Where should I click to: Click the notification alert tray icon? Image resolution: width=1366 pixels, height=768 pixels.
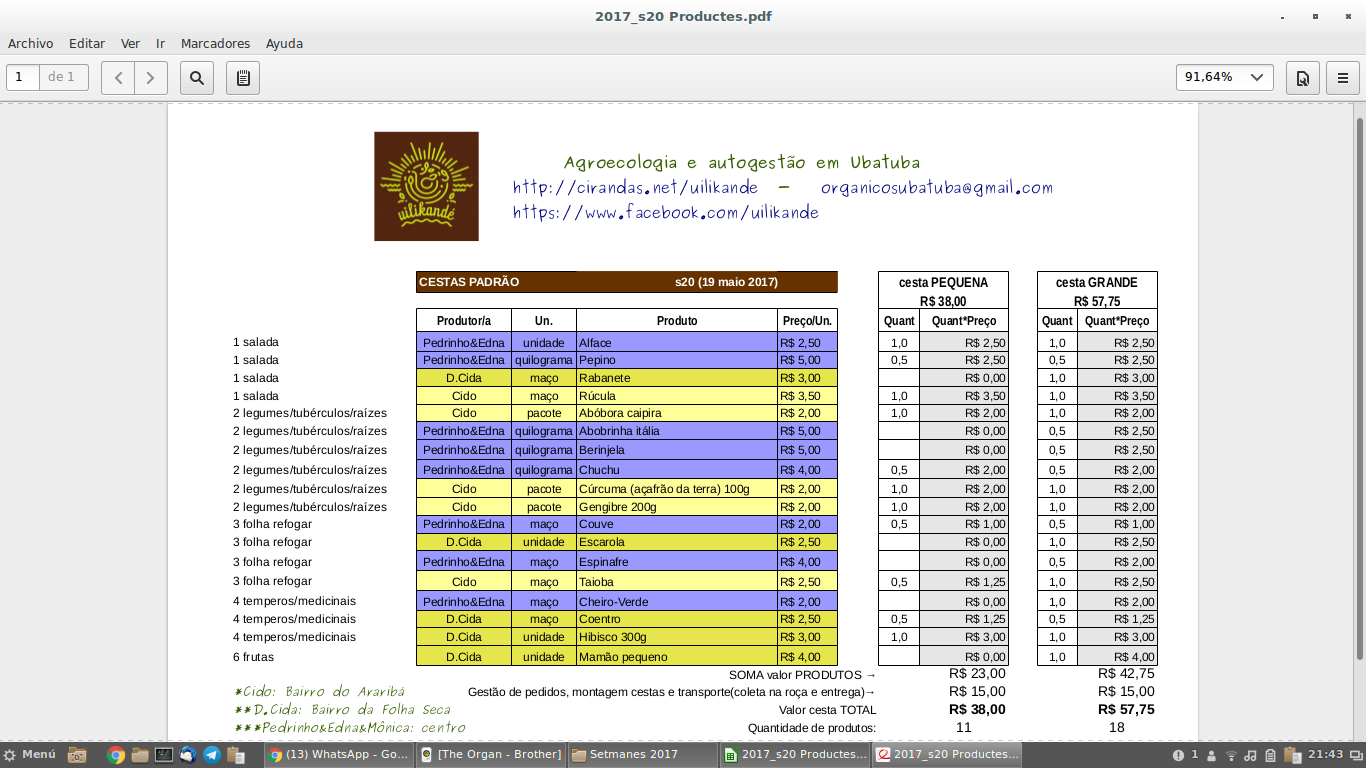point(1180,755)
